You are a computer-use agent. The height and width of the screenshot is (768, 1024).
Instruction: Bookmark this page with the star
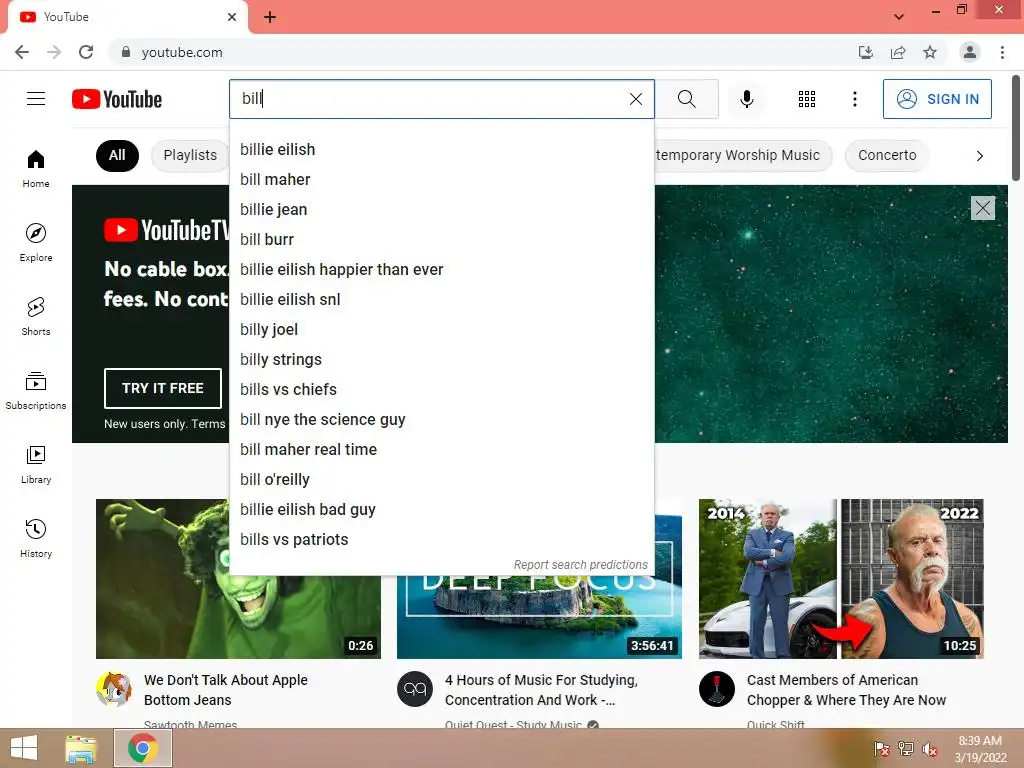pos(930,52)
